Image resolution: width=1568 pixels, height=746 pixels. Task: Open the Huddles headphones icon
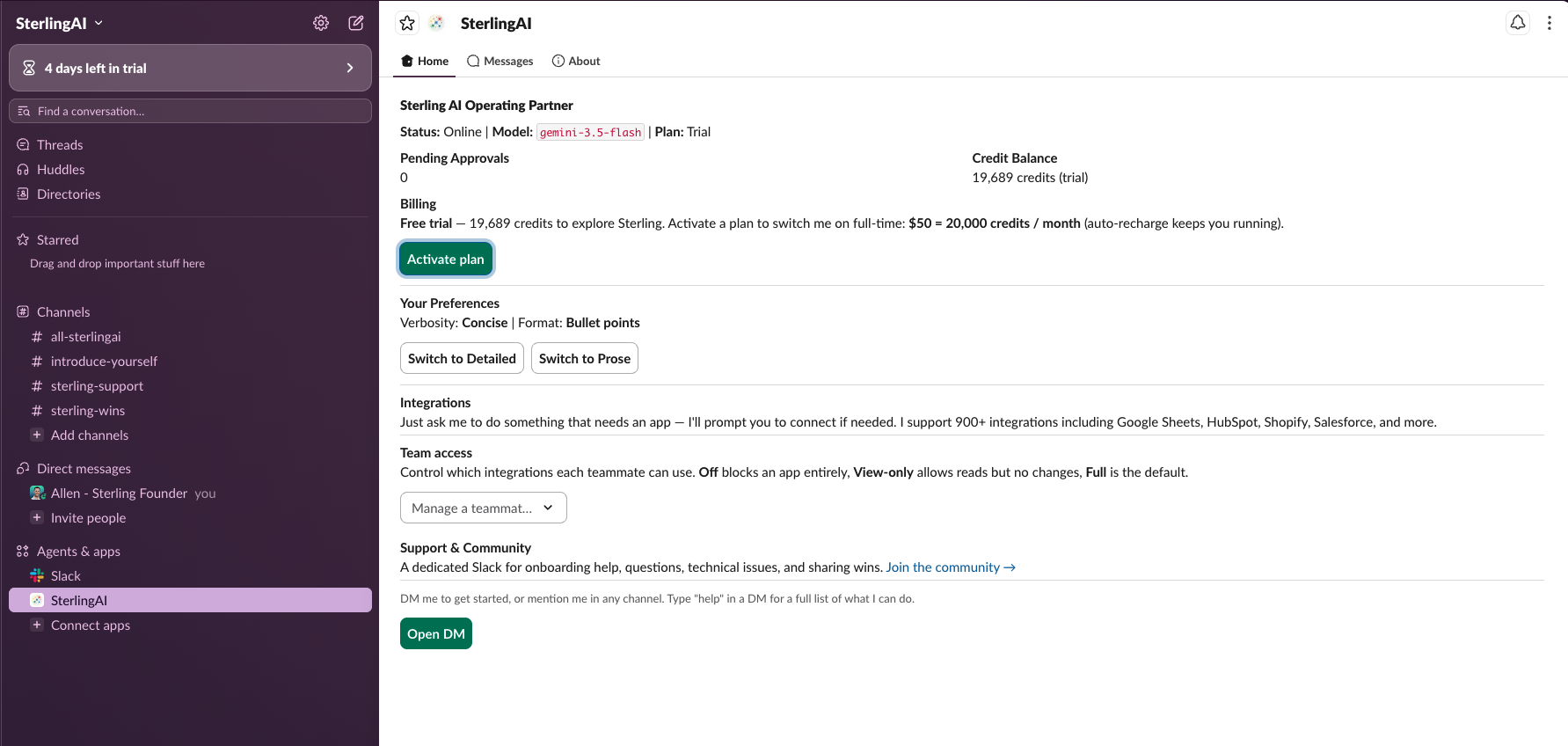pos(23,169)
